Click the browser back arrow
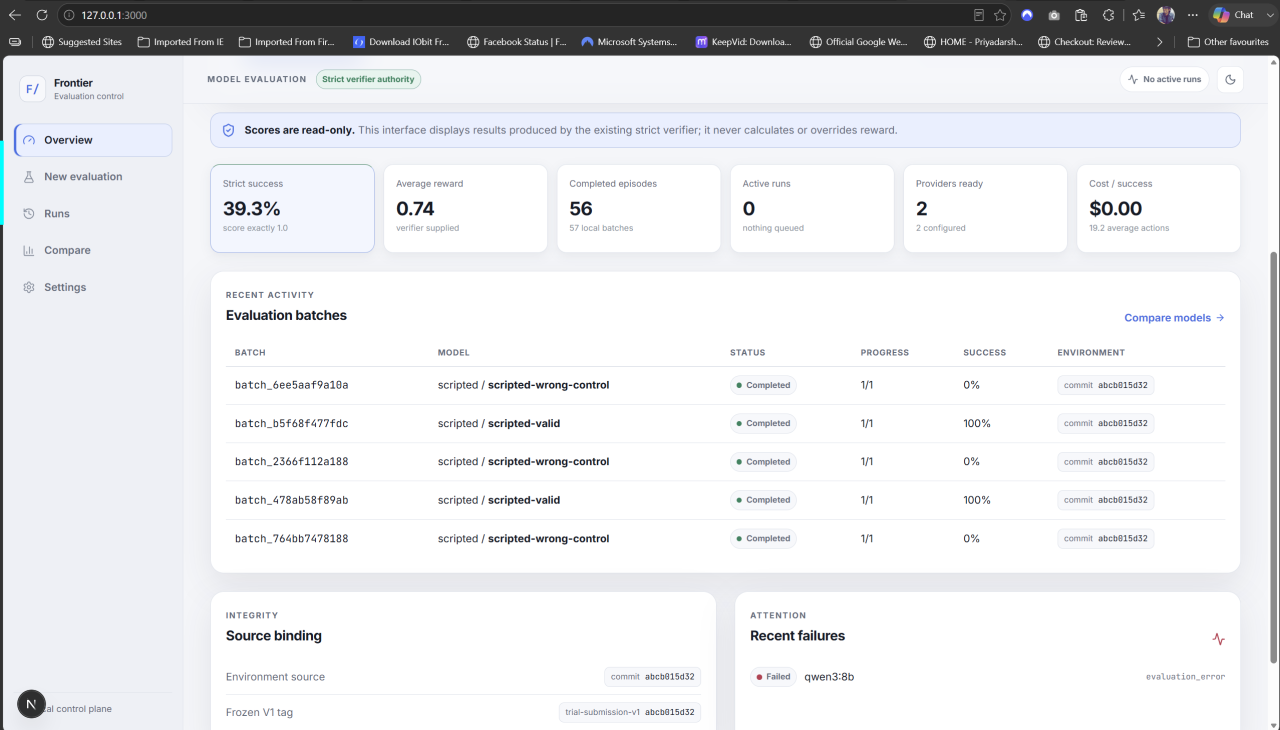Image resolution: width=1280 pixels, height=730 pixels. click(x=15, y=15)
